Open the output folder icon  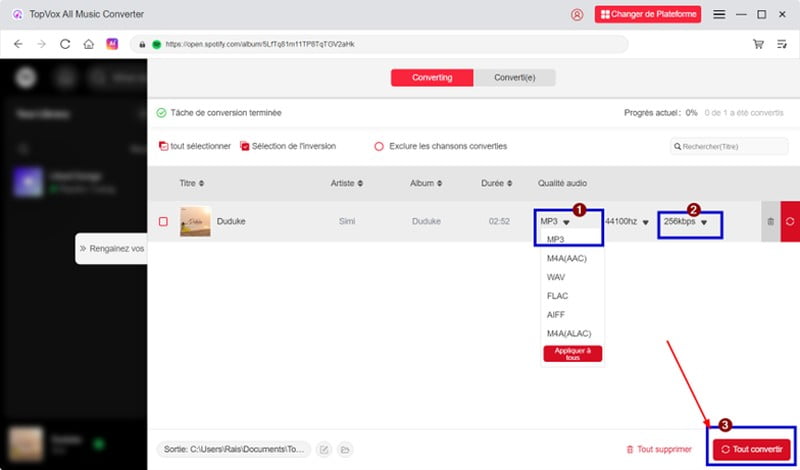tap(345, 450)
